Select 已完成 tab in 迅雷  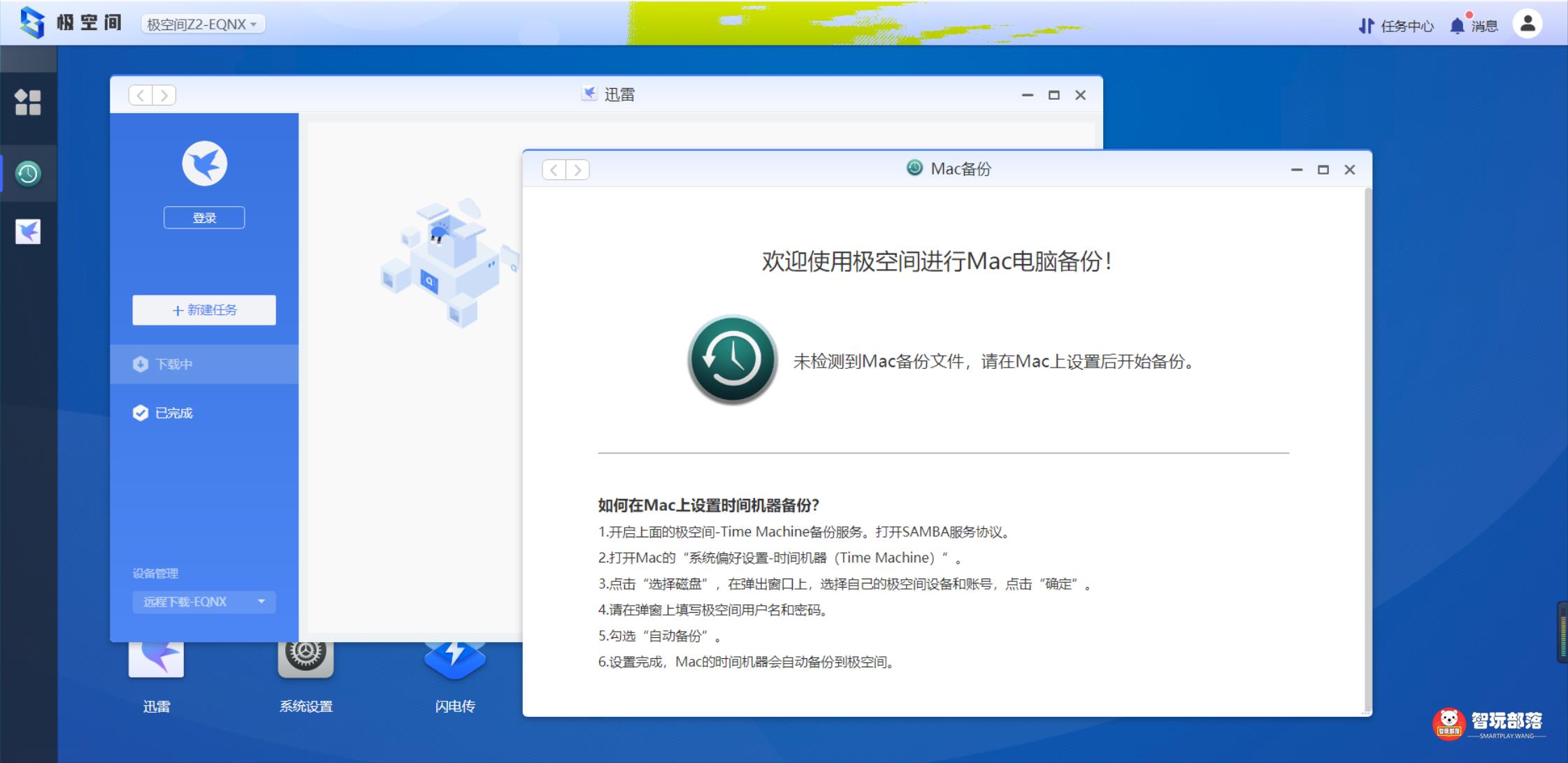[204, 413]
